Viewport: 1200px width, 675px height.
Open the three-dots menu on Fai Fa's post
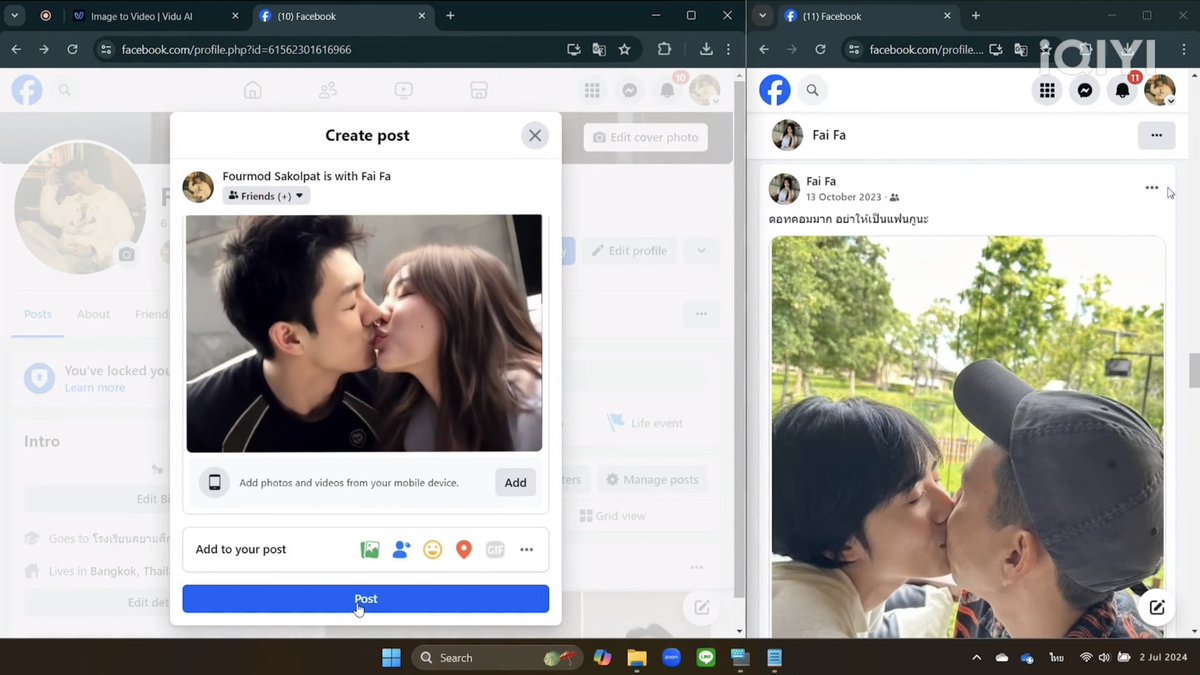tap(1152, 188)
